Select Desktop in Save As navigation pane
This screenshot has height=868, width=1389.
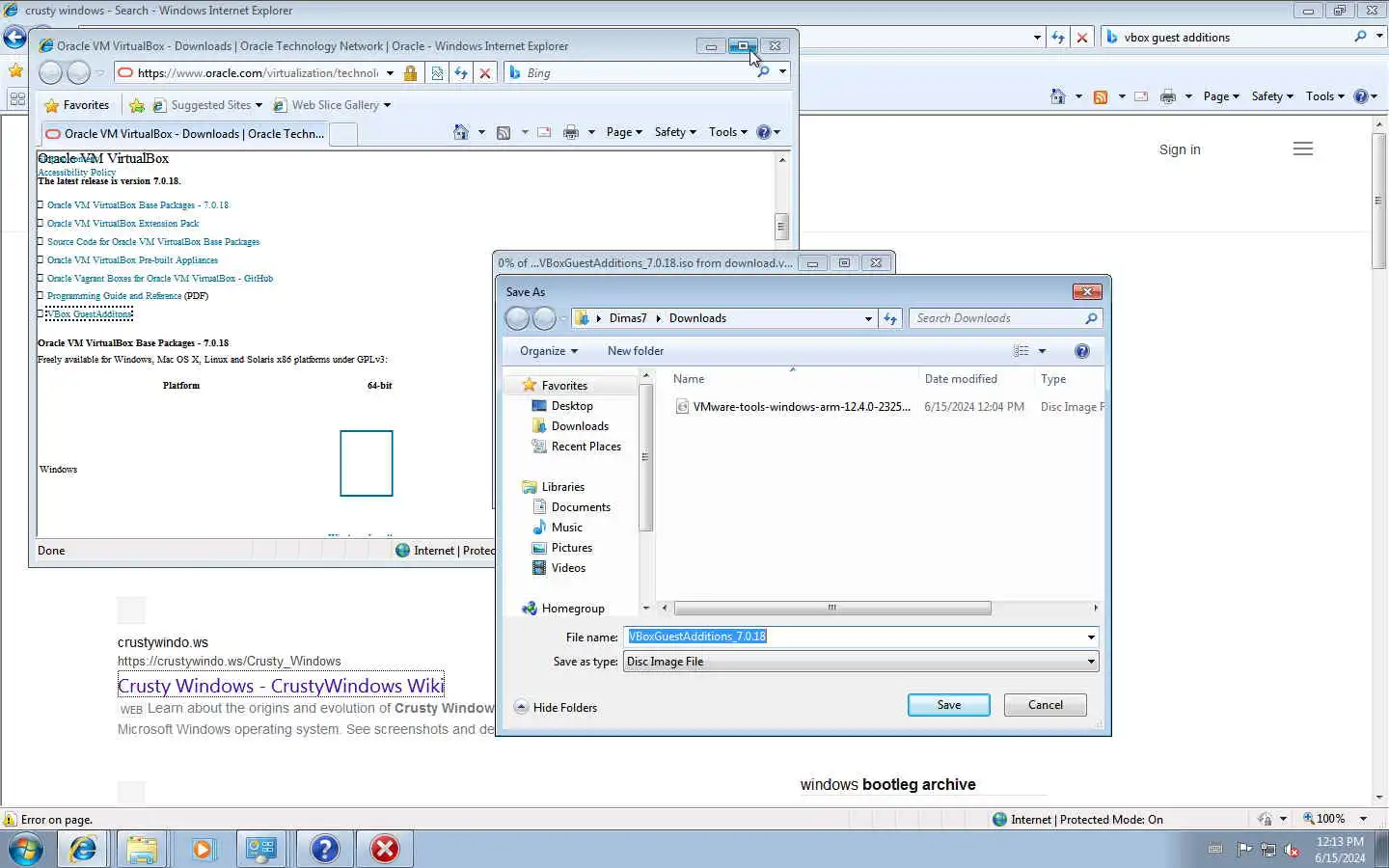pos(572,406)
